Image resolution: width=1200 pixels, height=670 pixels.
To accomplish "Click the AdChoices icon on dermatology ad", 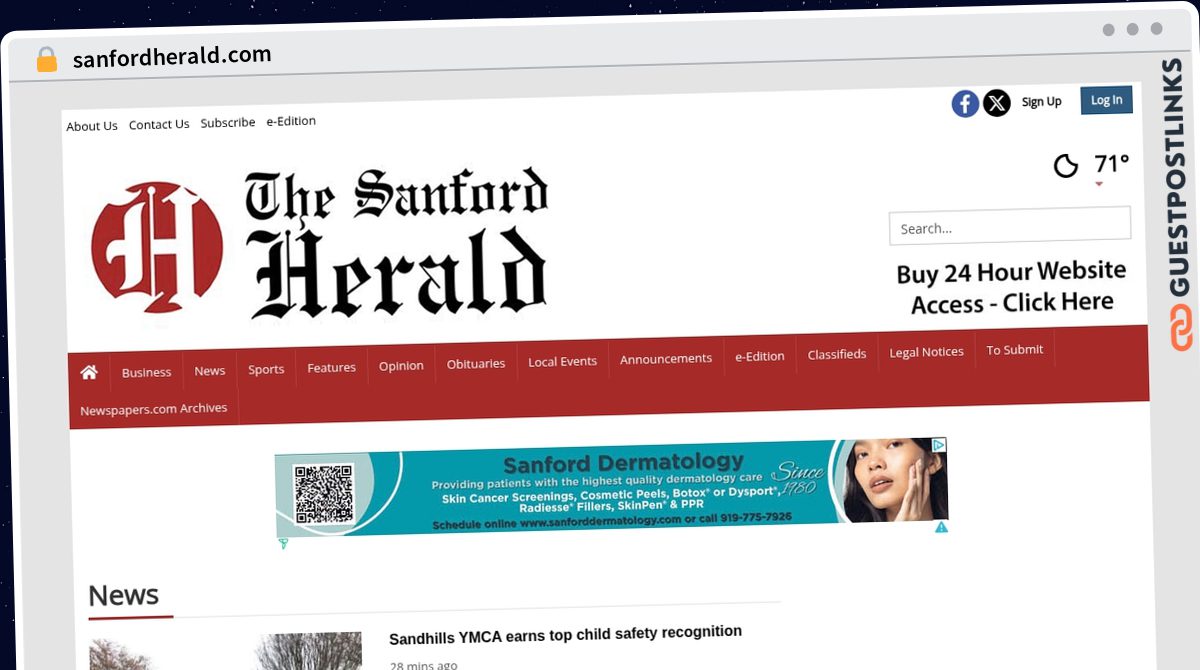I will [x=939, y=445].
